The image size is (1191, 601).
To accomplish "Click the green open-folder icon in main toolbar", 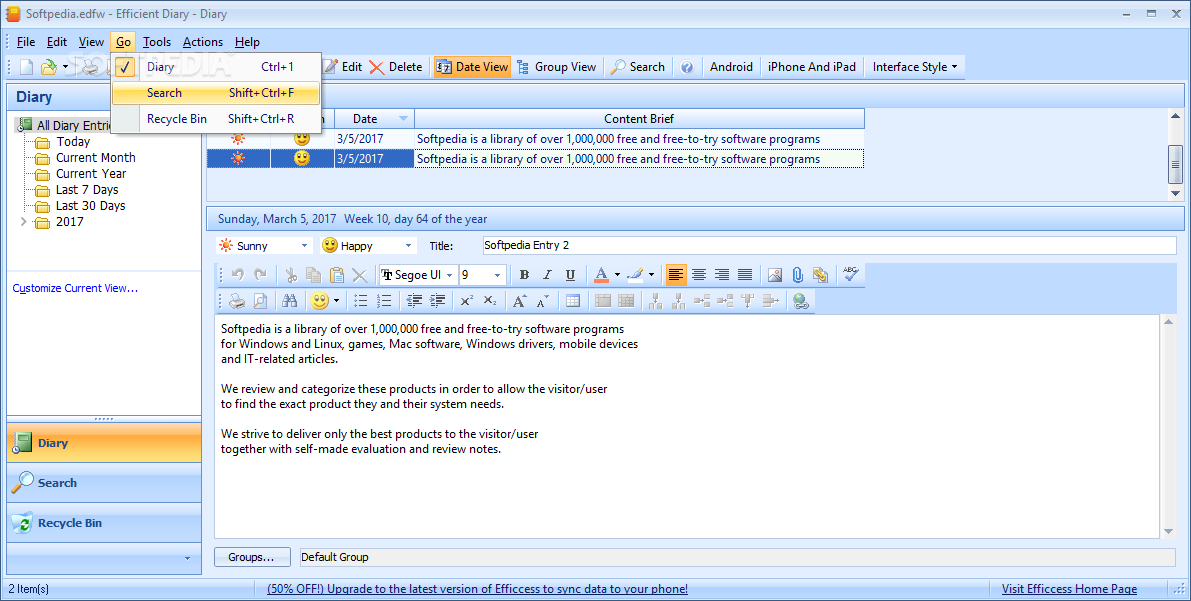I will coord(49,67).
